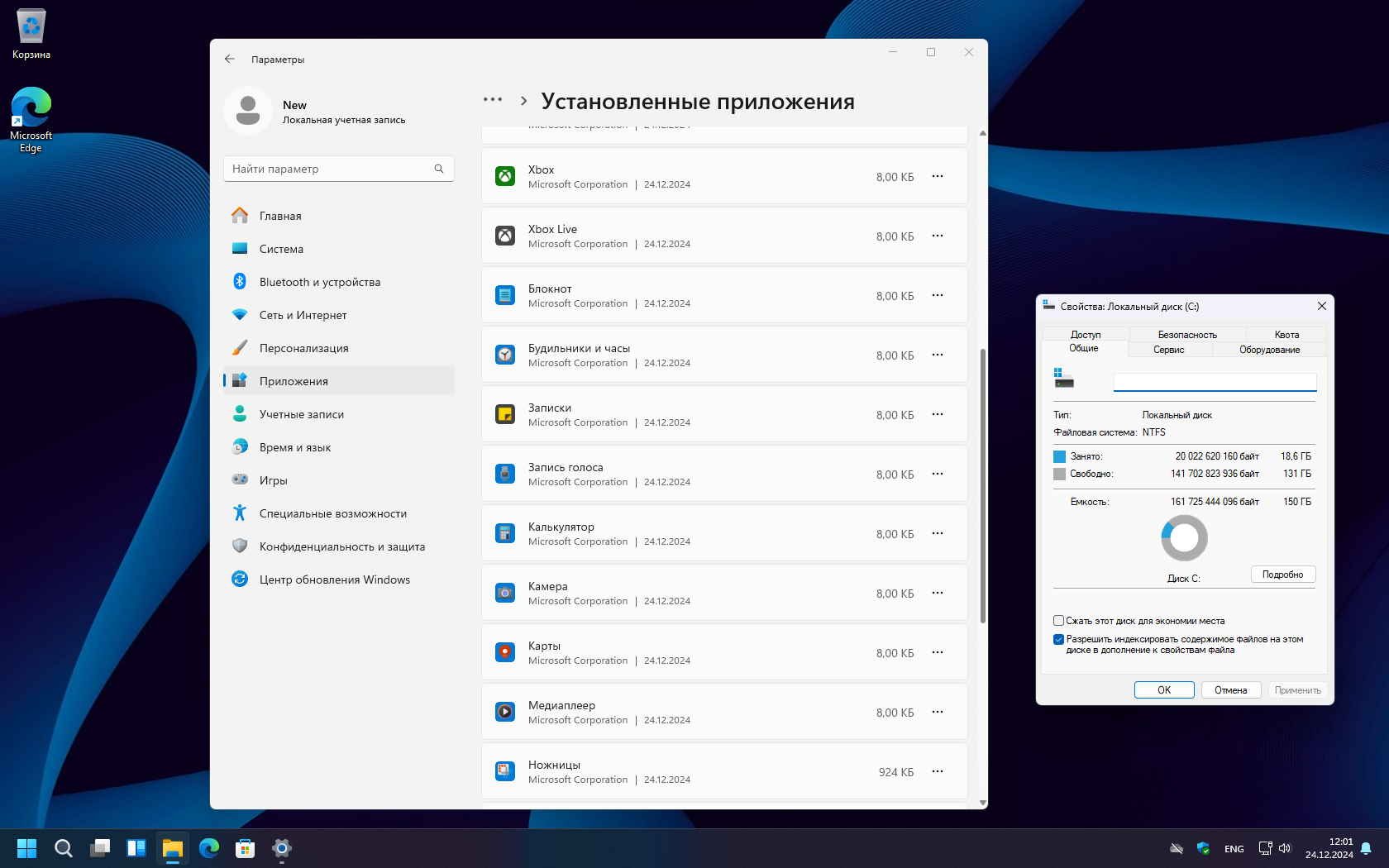1389x868 pixels.
Task: Switch to the Оборудование tab
Action: [1269, 350]
